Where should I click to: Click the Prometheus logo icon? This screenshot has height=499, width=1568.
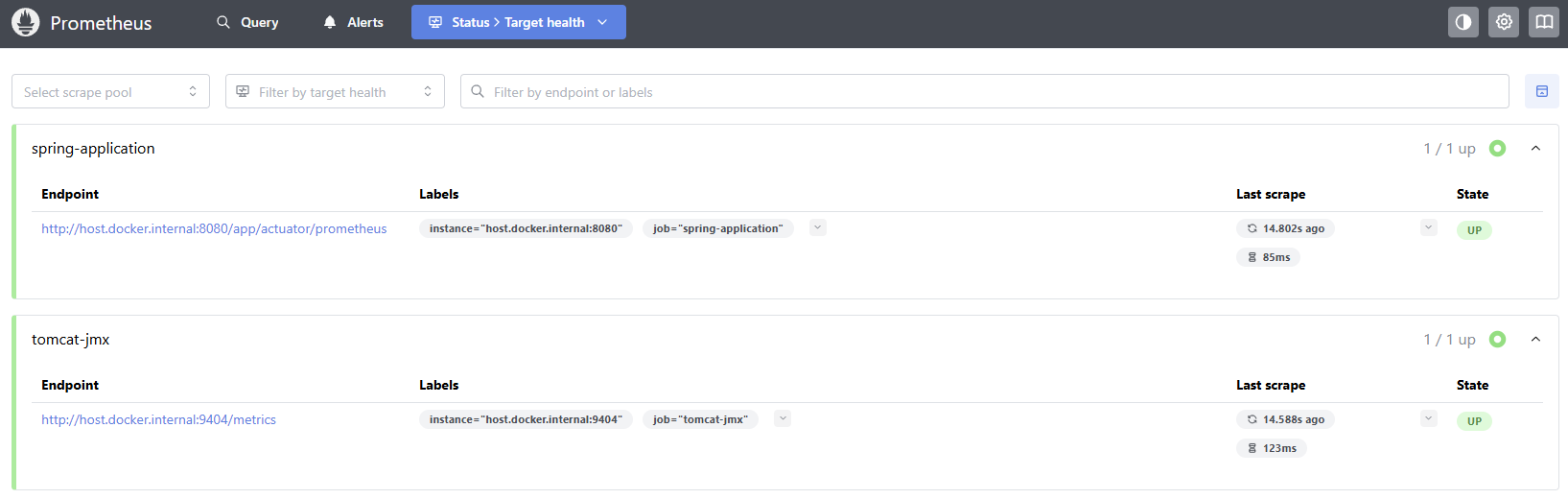(26, 22)
